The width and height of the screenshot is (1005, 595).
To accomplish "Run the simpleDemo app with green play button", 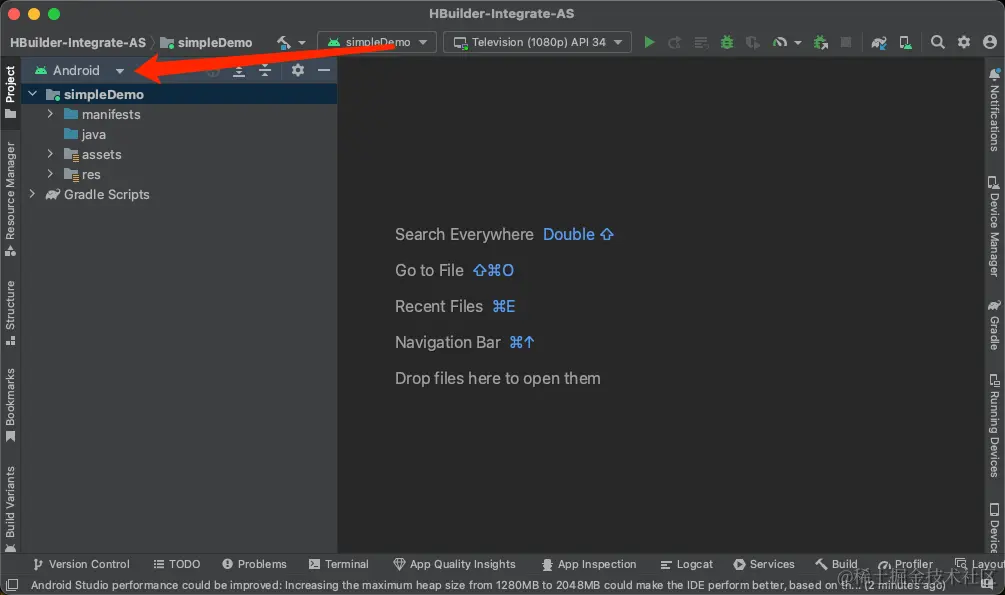I will [649, 42].
